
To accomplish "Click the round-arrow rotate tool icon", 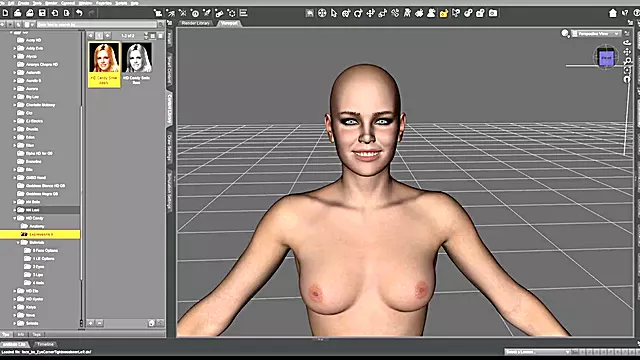I will tap(358, 13).
